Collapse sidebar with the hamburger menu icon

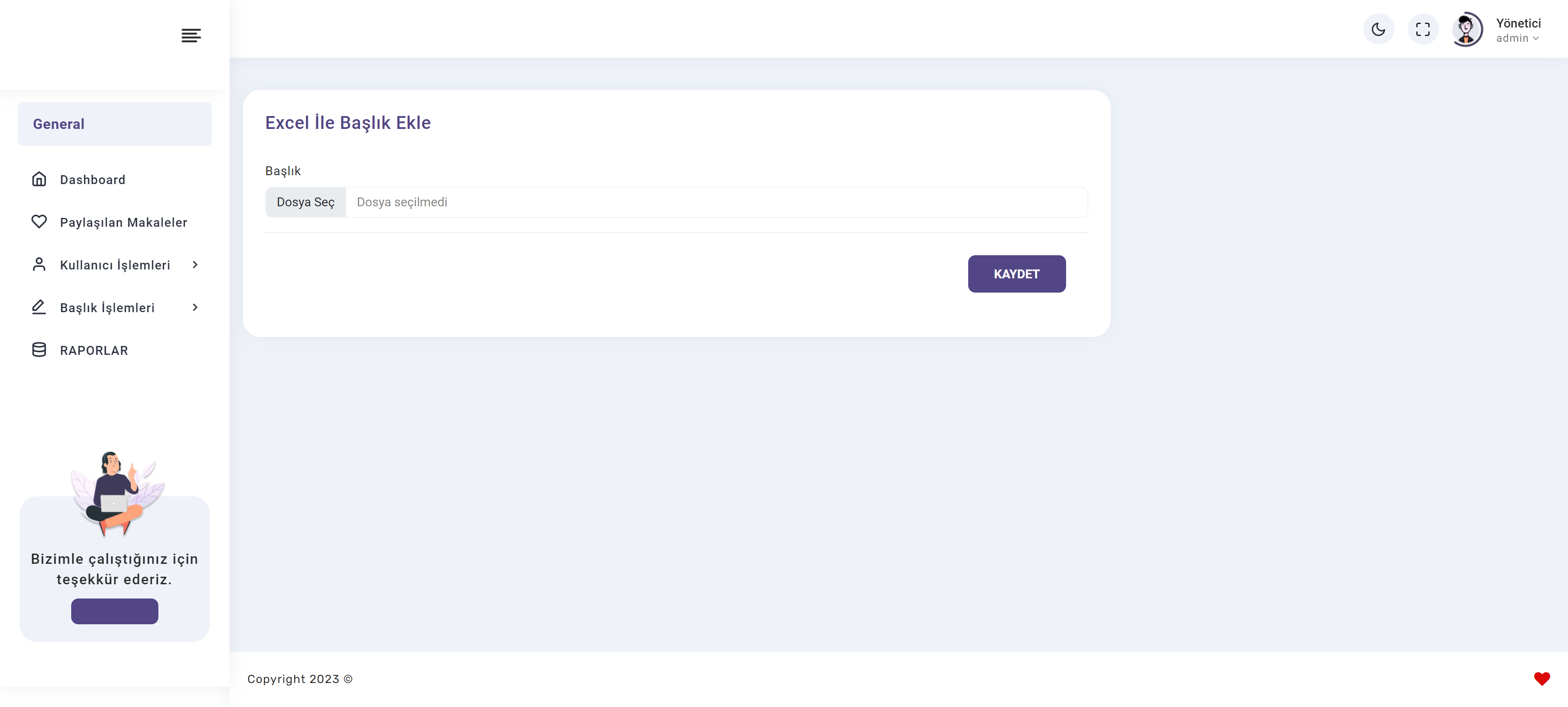(191, 36)
